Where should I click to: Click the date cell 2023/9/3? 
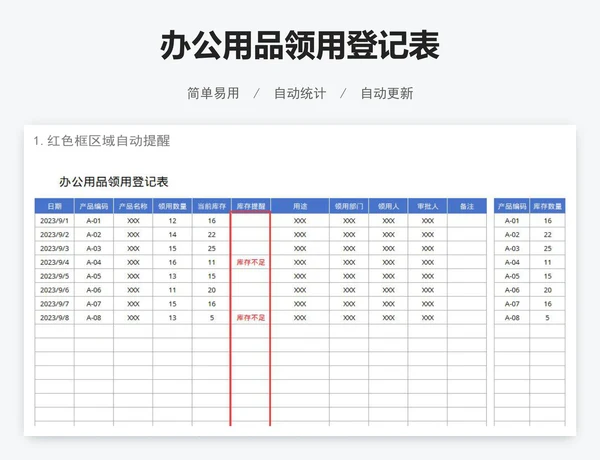[x=54, y=248]
